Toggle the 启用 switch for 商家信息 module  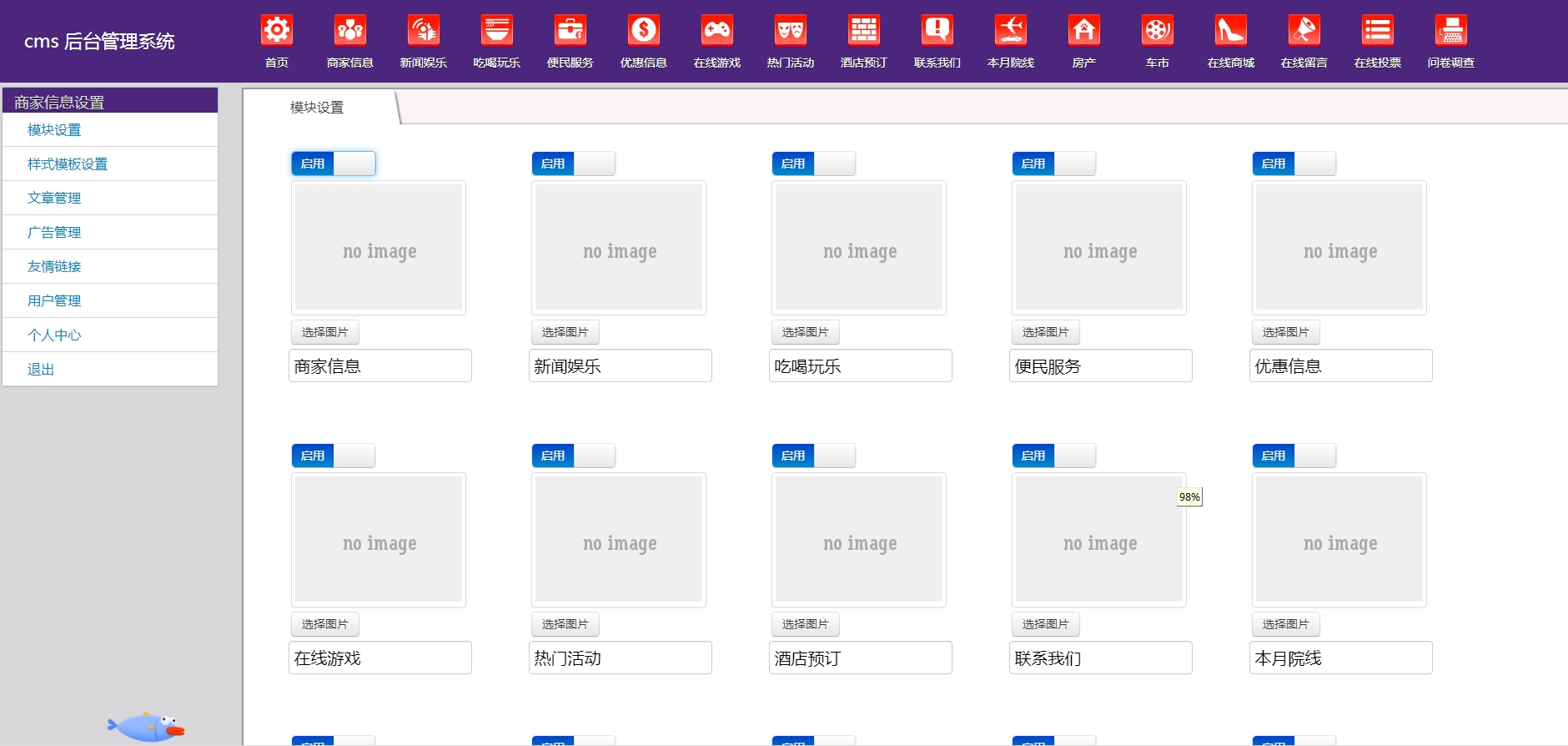(x=334, y=164)
